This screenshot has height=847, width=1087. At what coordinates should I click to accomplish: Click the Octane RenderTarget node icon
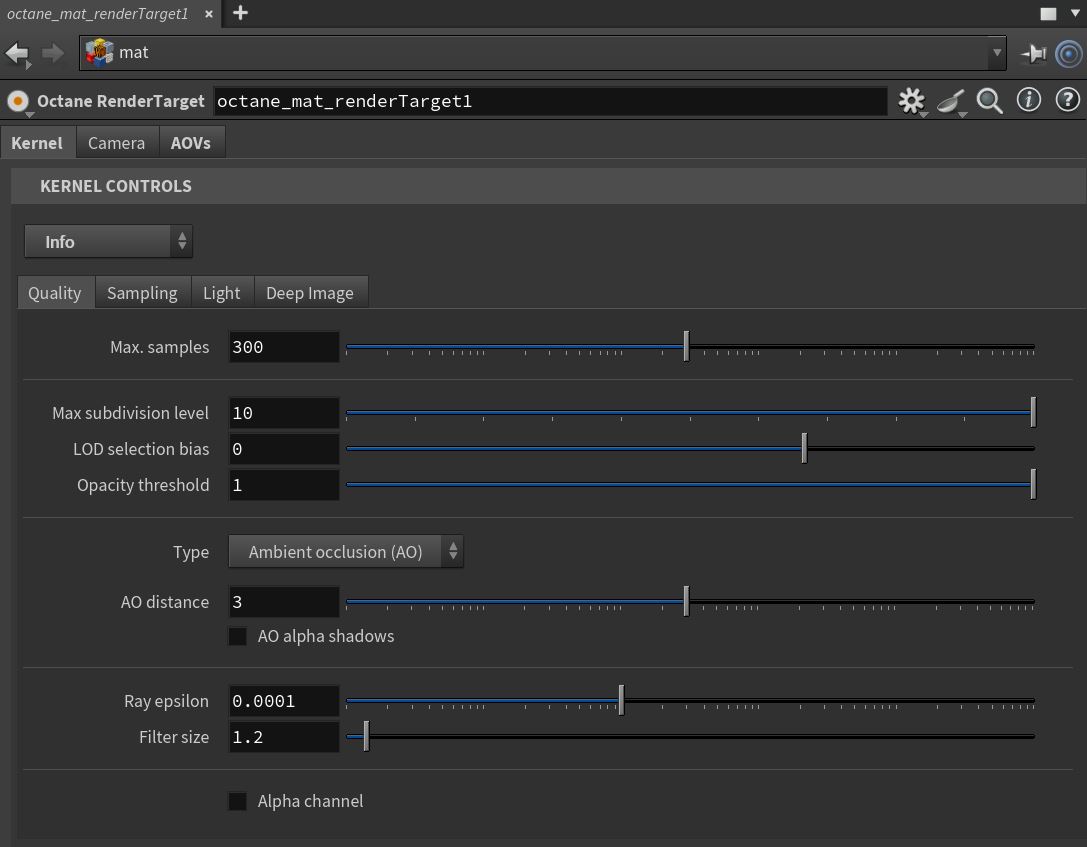(x=18, y=101)
